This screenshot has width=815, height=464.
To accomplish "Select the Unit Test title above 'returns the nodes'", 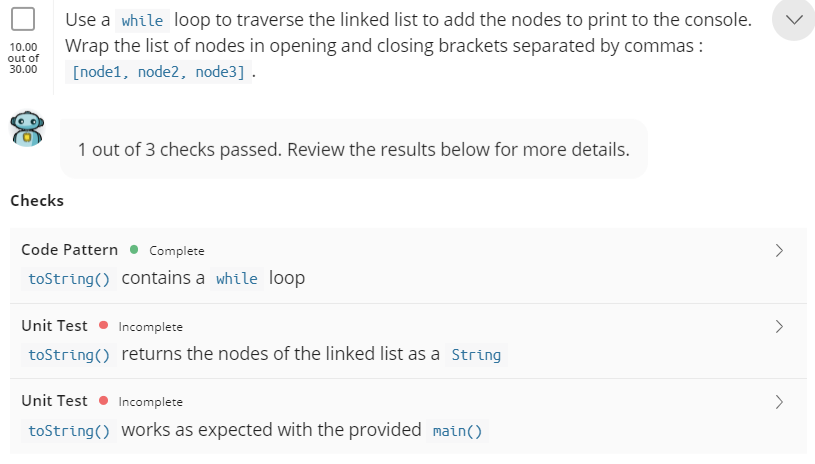I will tap(54, 326).
